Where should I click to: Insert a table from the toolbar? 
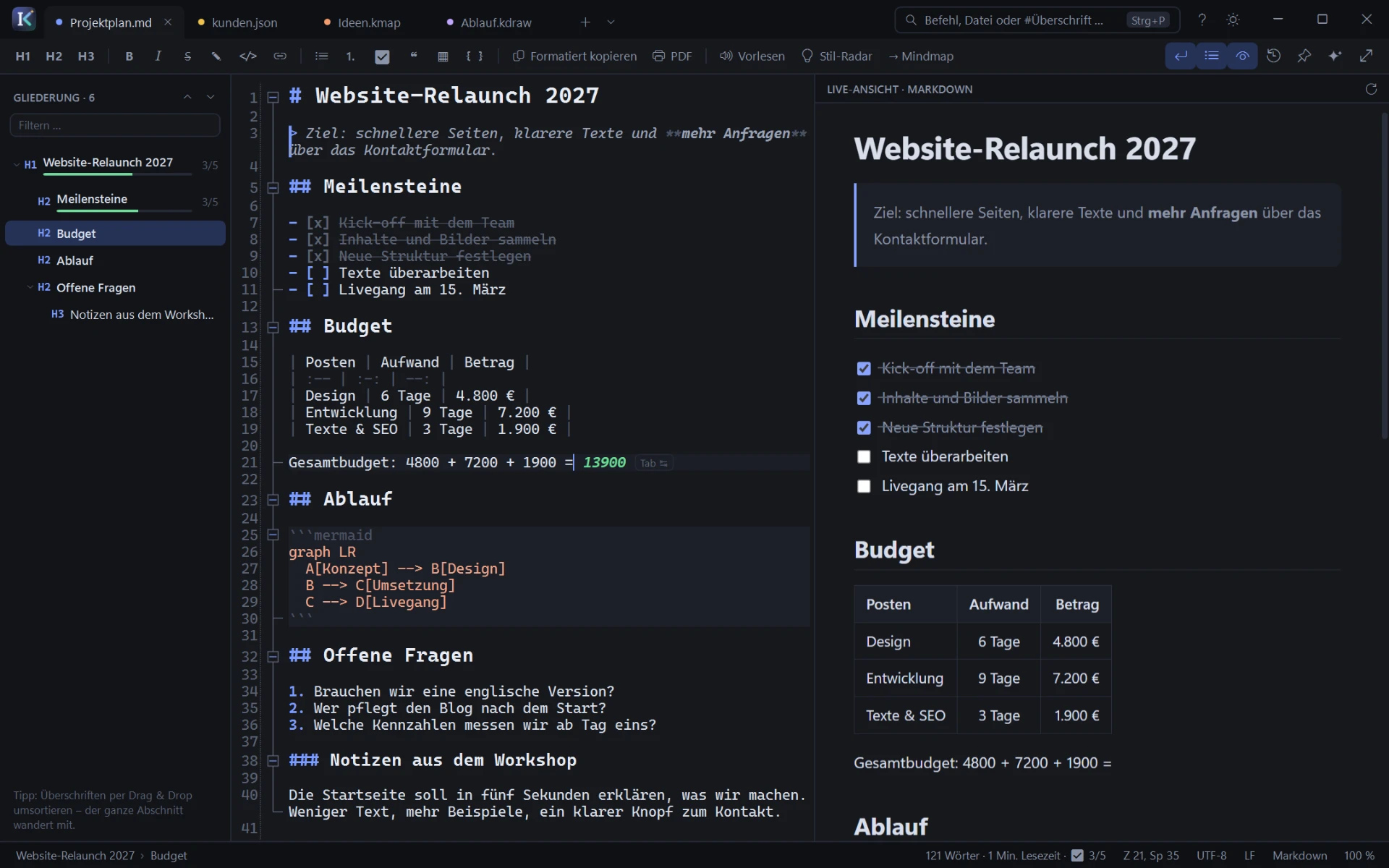point(443,56)
